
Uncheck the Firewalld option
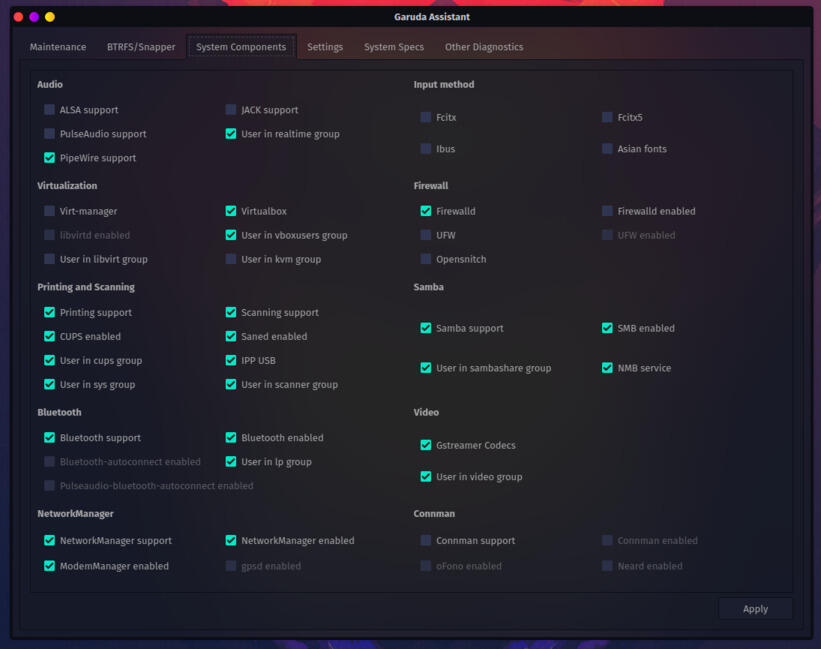tap(426, 211)
